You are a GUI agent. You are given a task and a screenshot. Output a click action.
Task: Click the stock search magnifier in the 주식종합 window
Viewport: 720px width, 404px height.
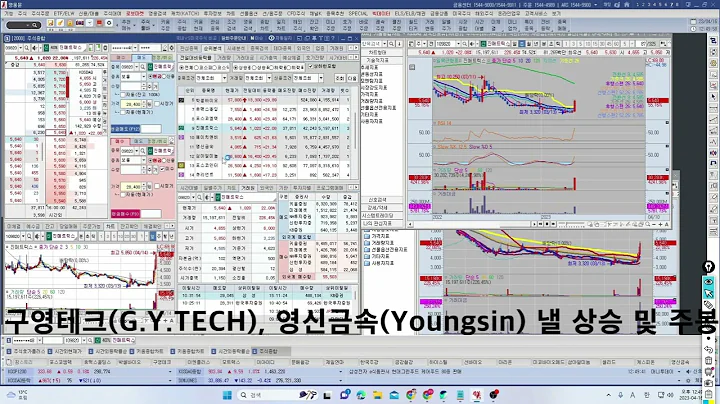(x=27, y=48)
